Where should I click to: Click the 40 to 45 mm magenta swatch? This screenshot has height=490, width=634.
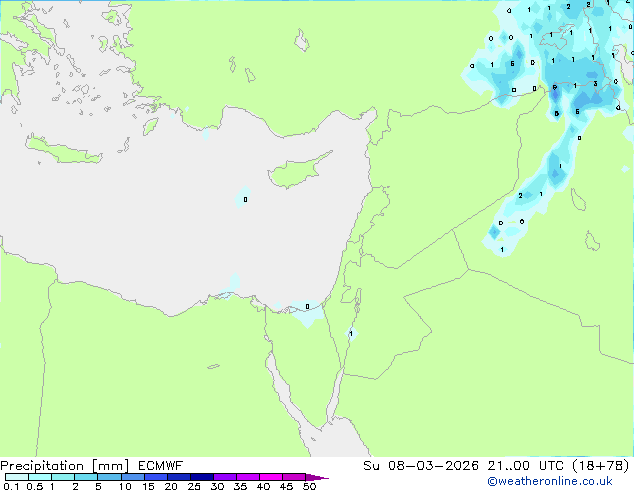pyautogui.click(x=271, y=477)
